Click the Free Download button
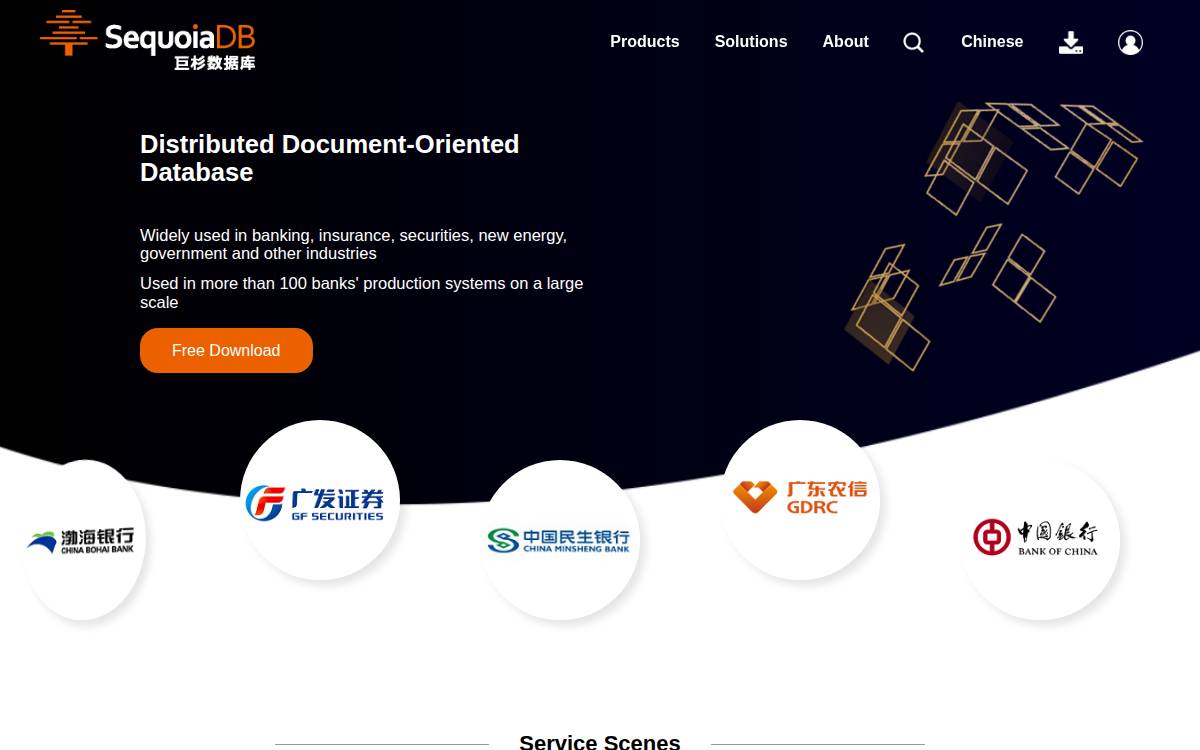Viewport: 1200px width, 750px height. tap(226, 350)
